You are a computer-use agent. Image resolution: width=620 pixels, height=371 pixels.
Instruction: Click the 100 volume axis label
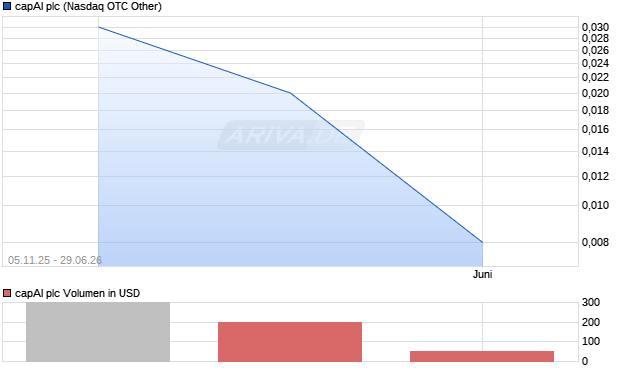point(591,341)
